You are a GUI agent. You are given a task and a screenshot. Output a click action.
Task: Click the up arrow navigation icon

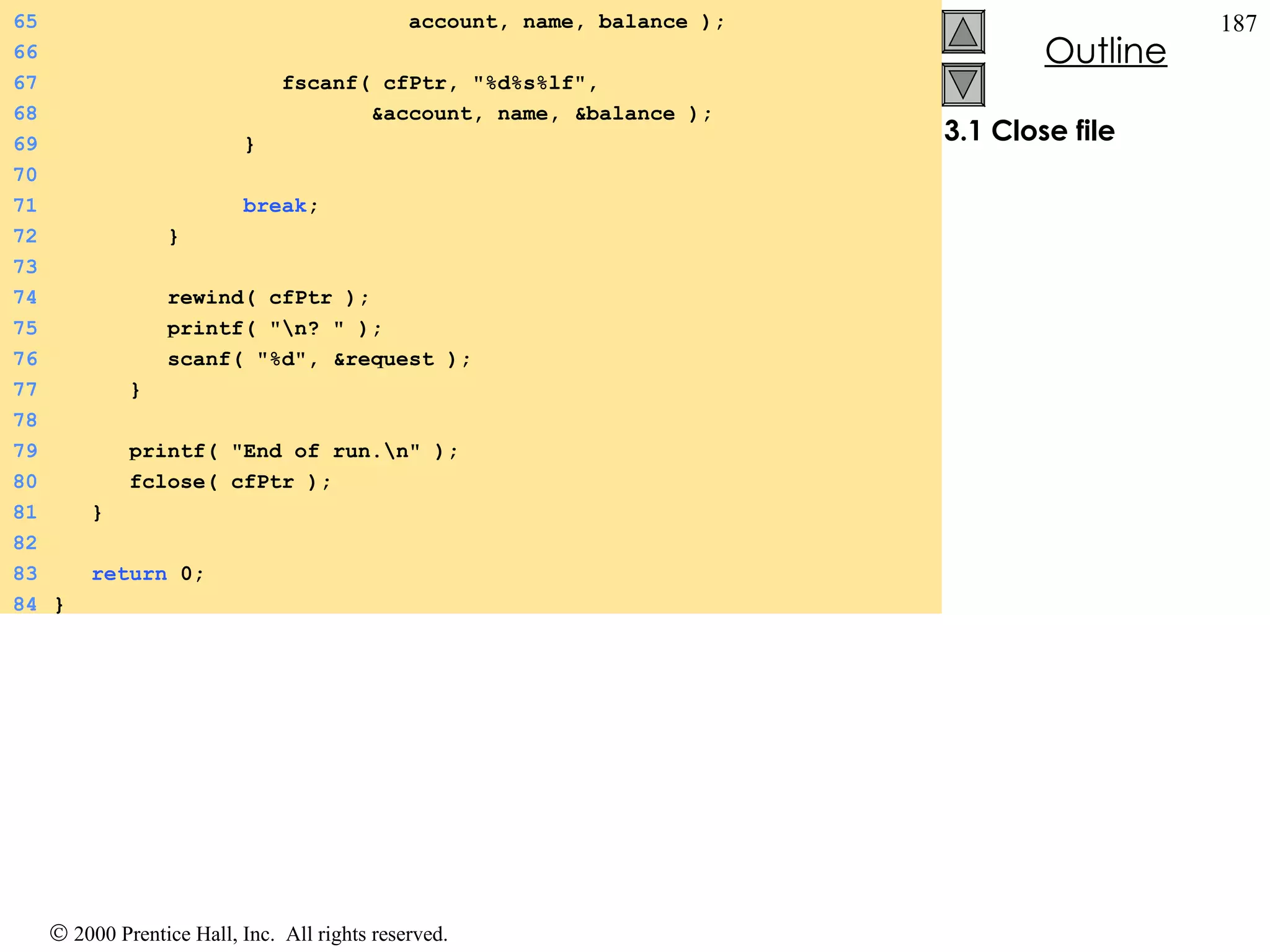coord(963,32)
